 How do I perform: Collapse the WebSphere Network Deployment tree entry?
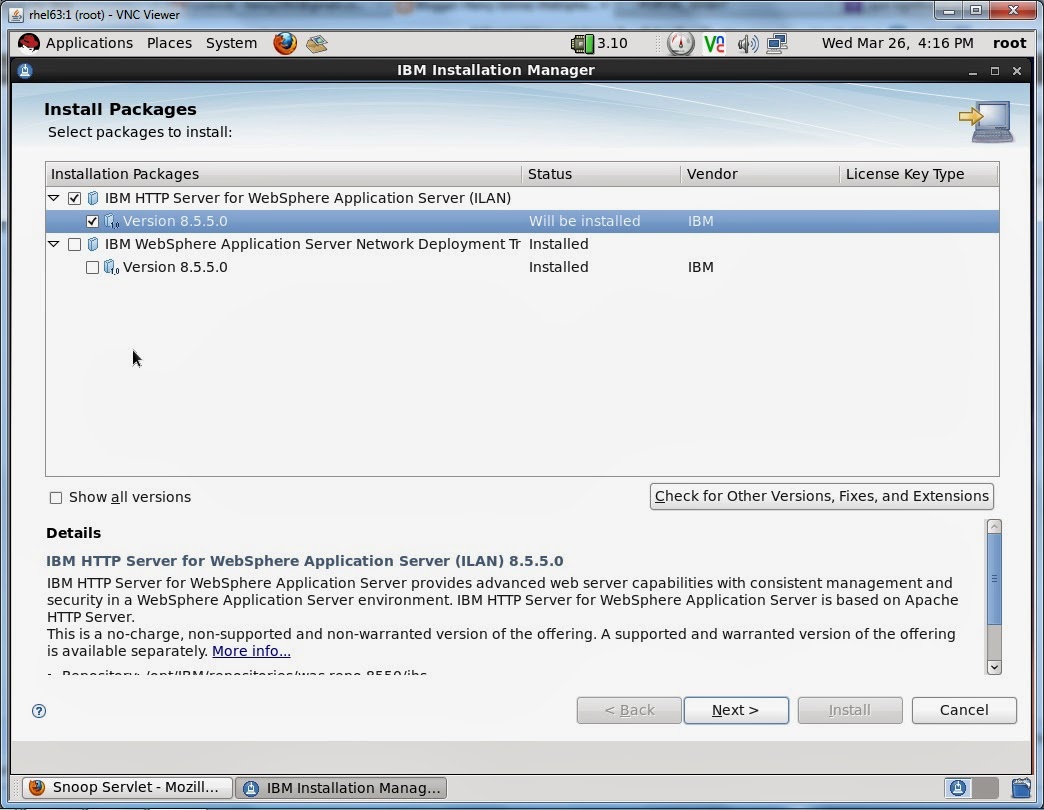(53, 244)
